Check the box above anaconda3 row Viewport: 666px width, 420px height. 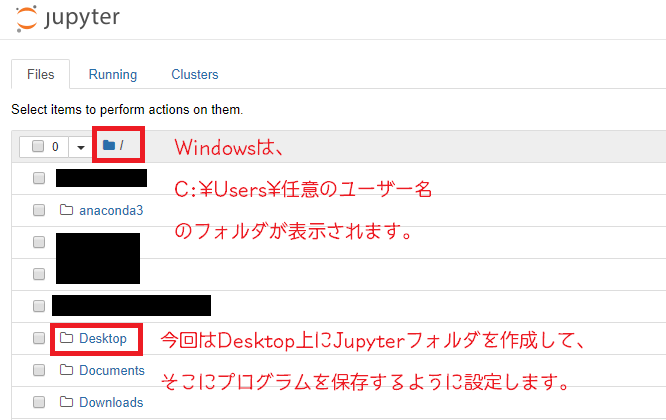pos(39,178)
